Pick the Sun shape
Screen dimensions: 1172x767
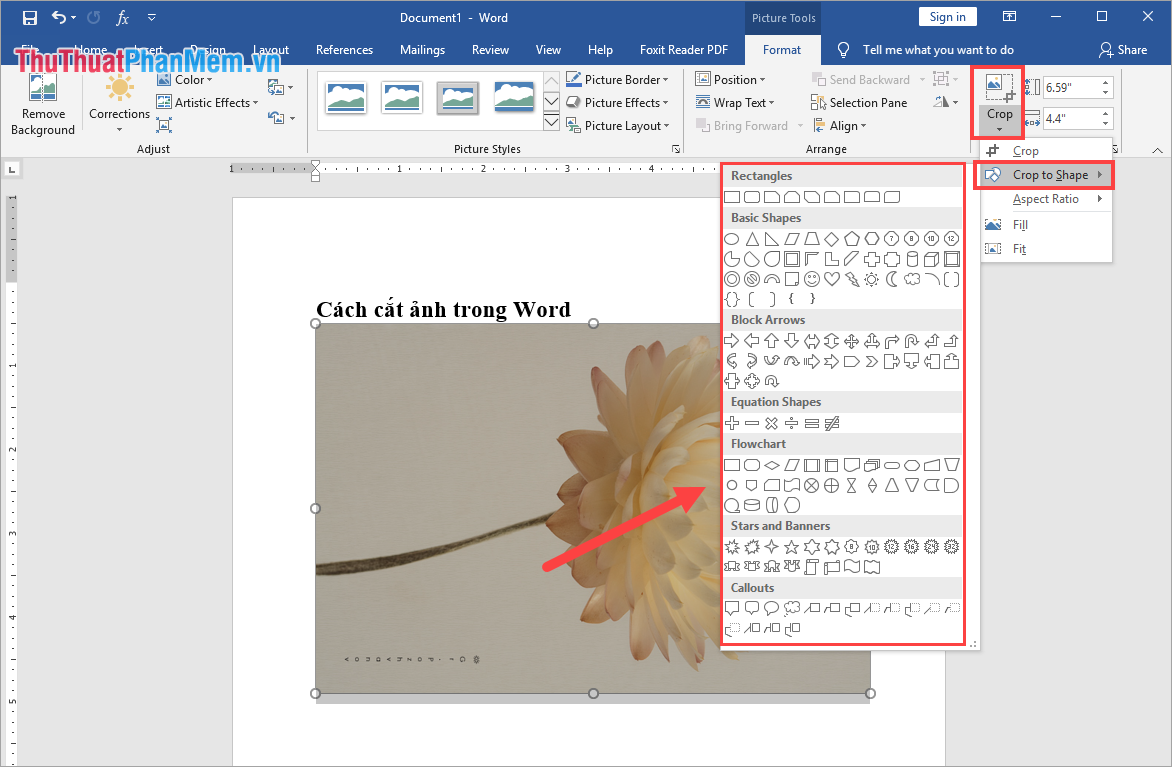[x=872, y=280]
